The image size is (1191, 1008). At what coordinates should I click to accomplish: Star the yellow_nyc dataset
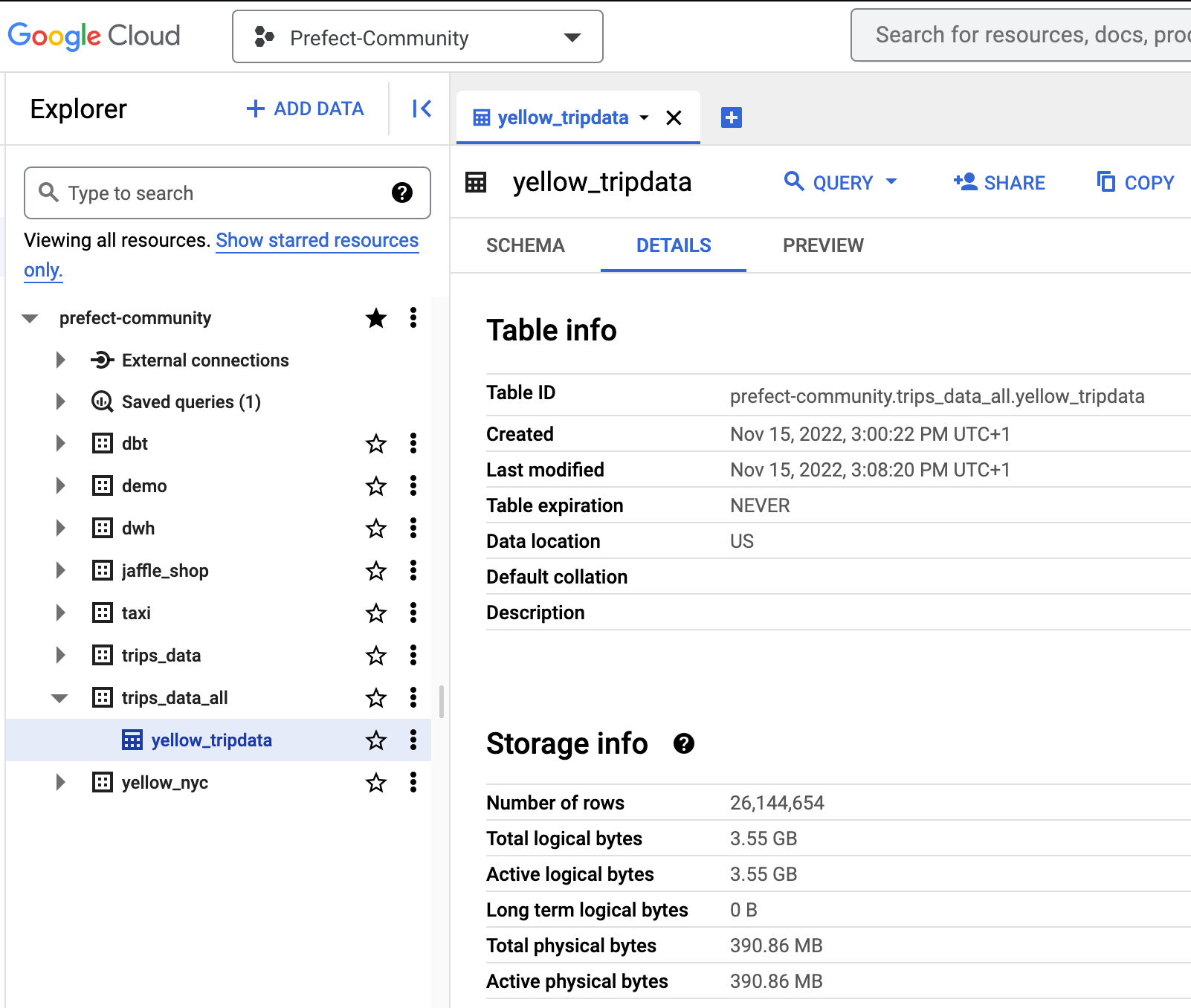tap(376, 783)
